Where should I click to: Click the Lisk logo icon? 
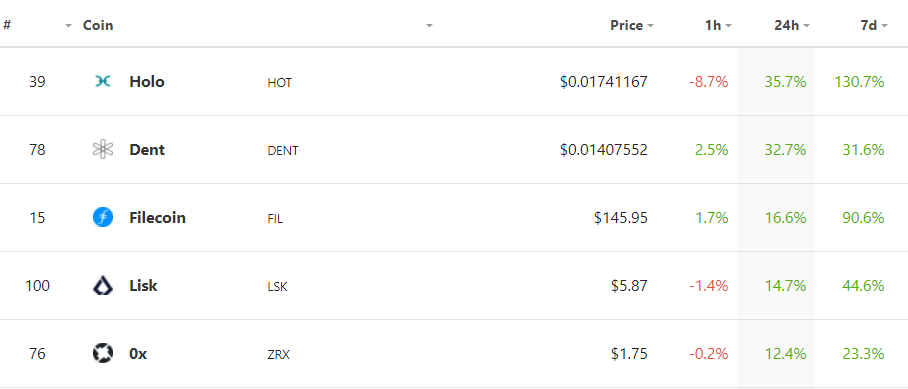[102, 285]
